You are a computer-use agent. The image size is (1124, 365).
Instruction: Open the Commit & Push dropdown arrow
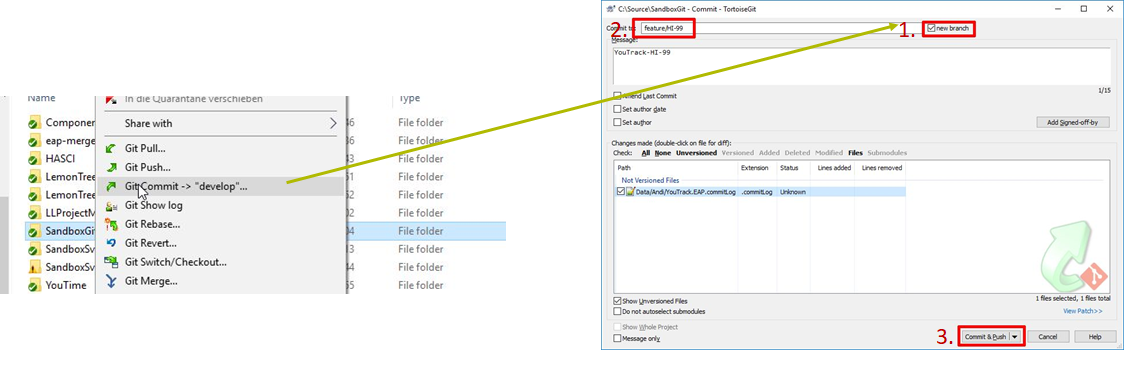1016,336
